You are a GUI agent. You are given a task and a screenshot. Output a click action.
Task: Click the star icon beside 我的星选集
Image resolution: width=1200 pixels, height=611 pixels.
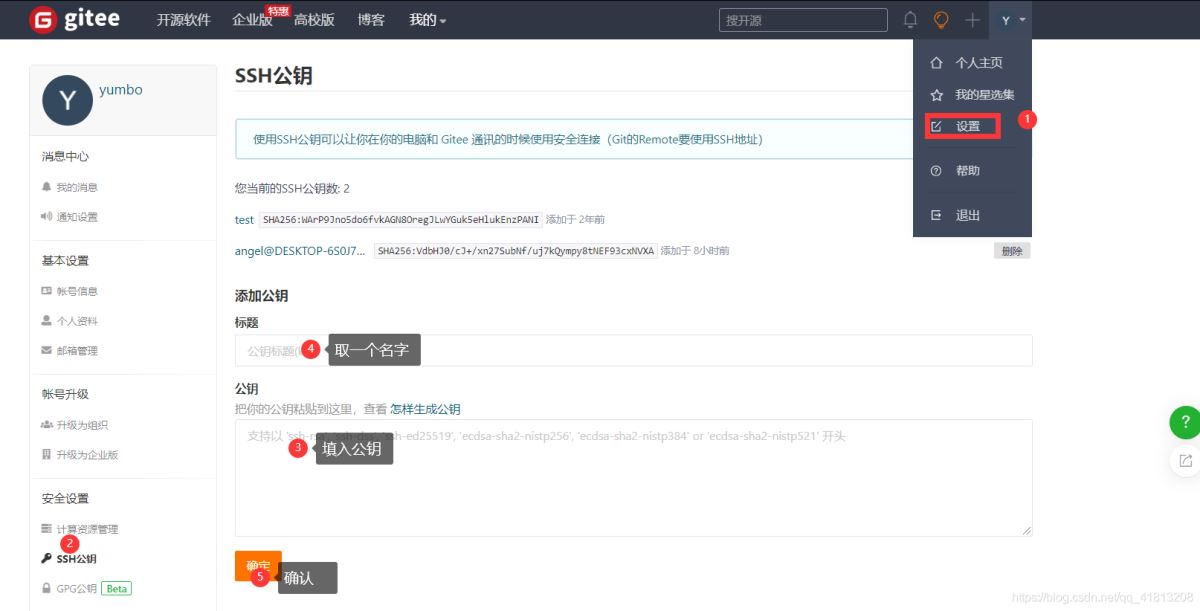pyautogui.click(x=936, y=94)
